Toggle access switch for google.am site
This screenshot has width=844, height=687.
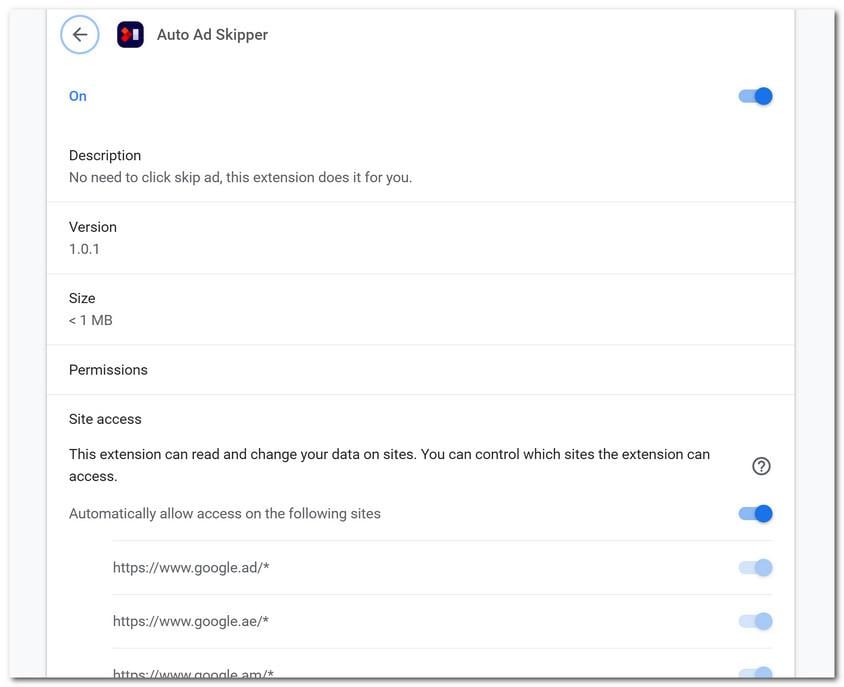point(756,673)
